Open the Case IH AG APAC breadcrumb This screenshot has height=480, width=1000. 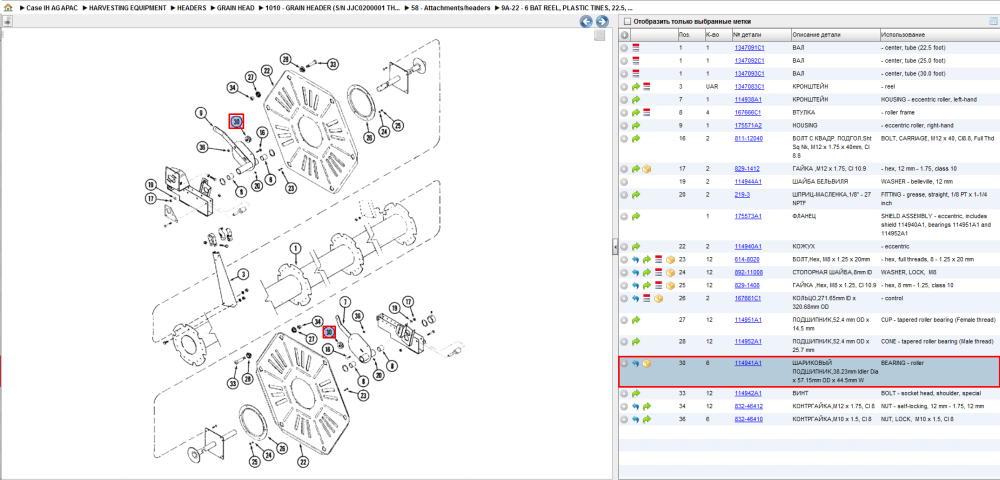(x=51, y=8)
